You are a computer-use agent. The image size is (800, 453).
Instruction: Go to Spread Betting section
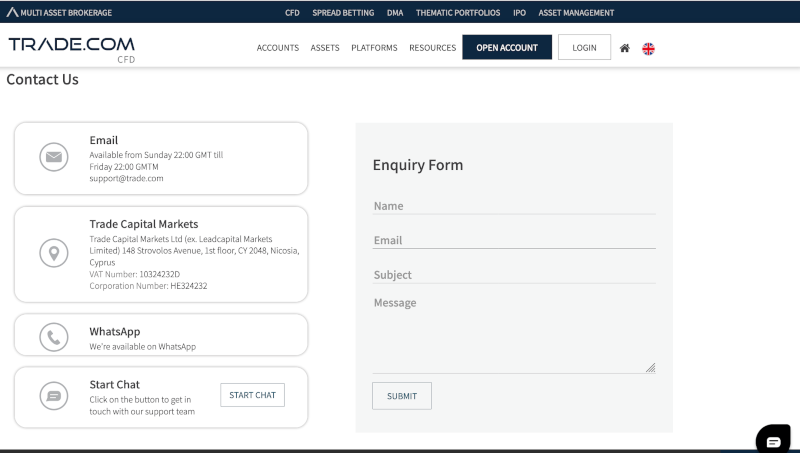click(x=343, y=13)
